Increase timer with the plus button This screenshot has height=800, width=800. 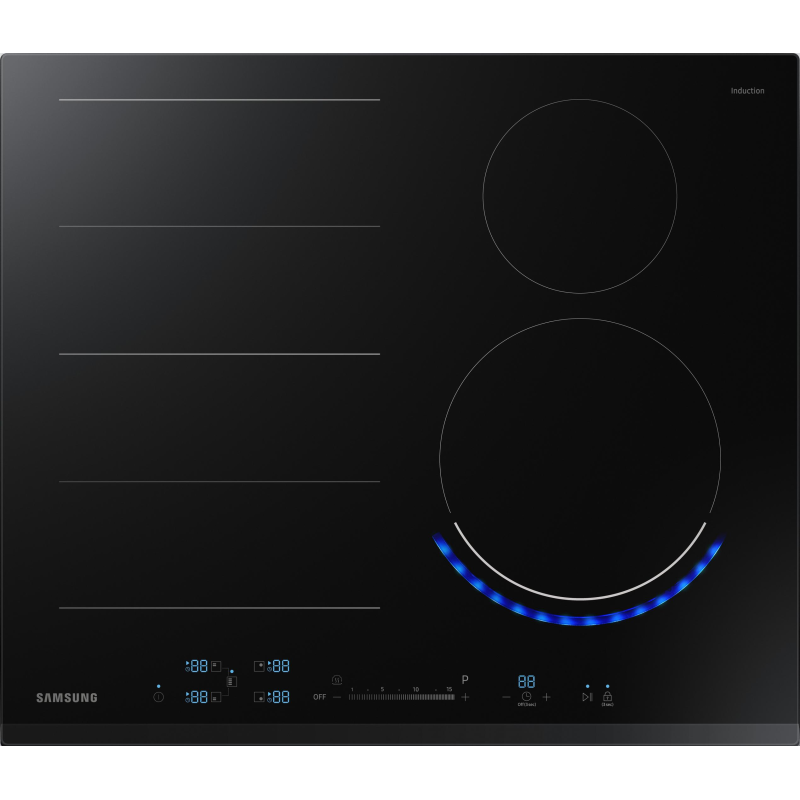546,697
